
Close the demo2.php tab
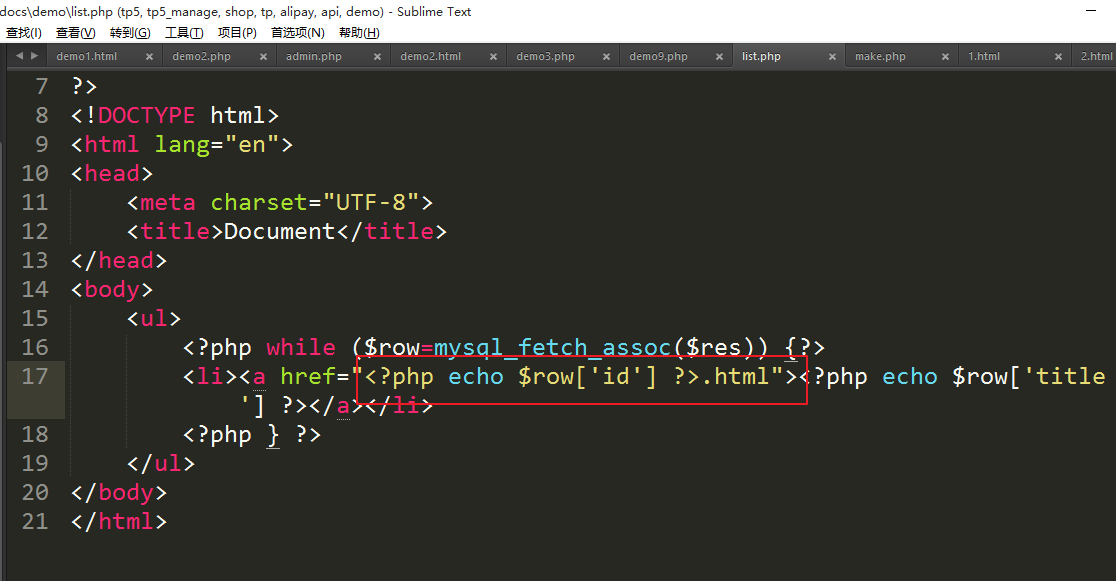264,57
